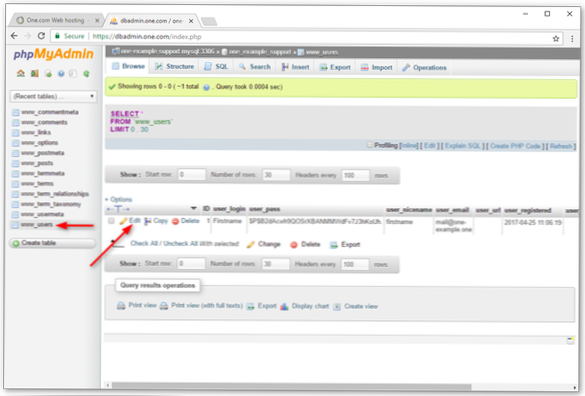585x396 pixels.
Task: Click the pencil Change icon with selected
Action: (x=251, y=244)
